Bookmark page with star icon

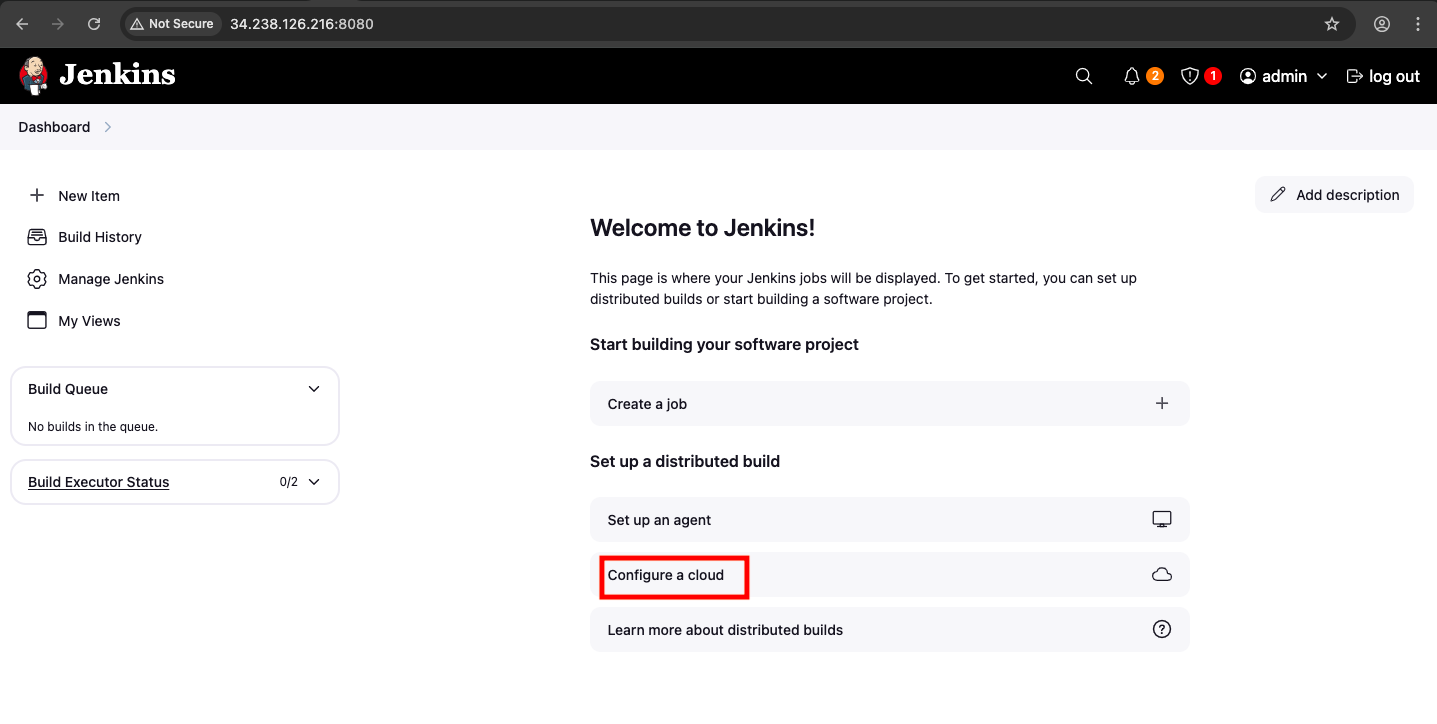[1332, 24]
